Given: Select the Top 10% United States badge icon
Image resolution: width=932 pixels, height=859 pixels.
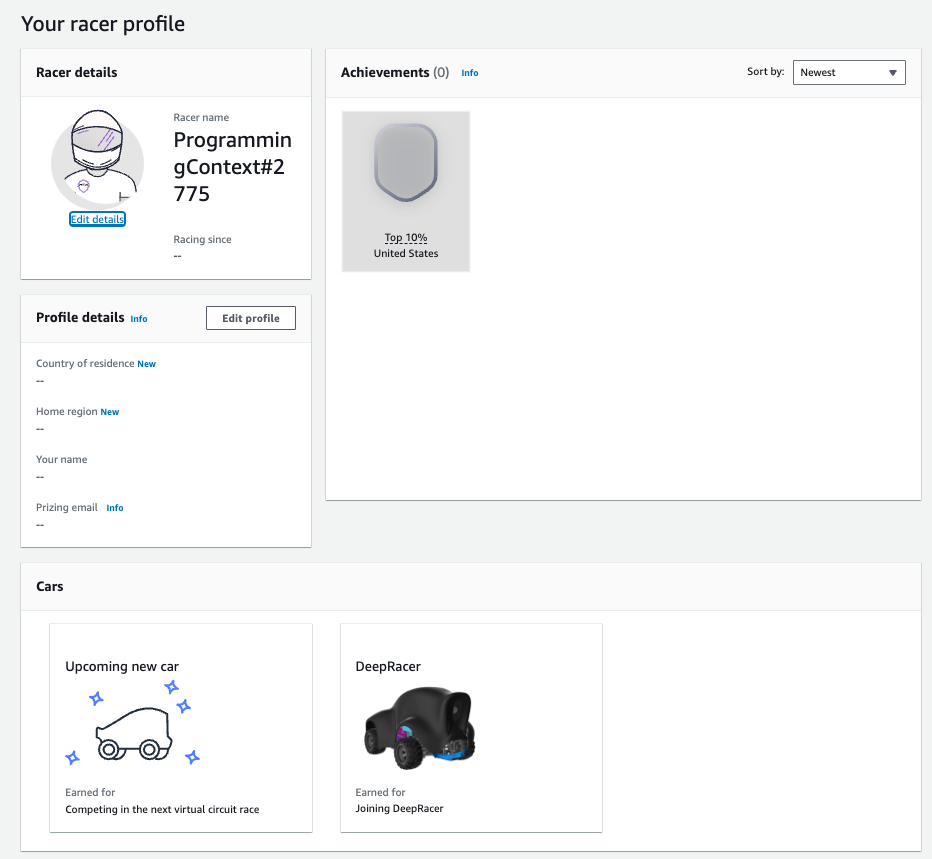Looking at the screenshot, I should click(x=405, y=162).
